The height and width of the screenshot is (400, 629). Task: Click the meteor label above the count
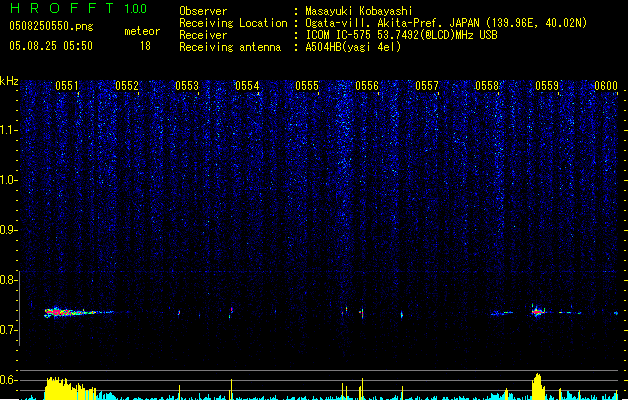tap(142, 31)
